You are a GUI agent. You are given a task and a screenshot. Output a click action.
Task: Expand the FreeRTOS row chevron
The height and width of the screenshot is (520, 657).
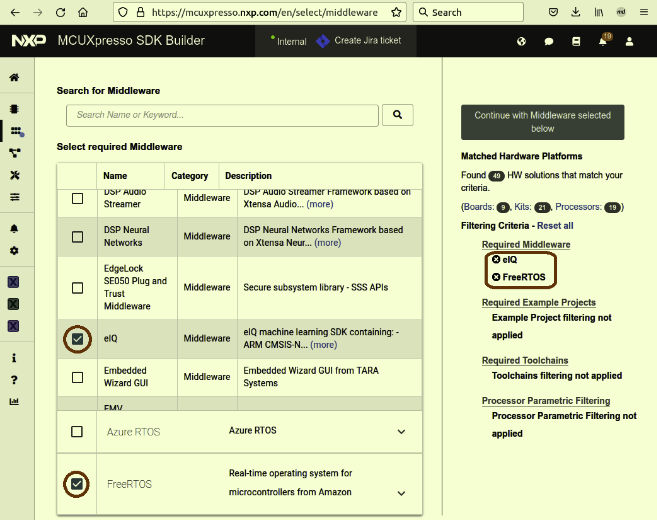click(x=401, y=493)
